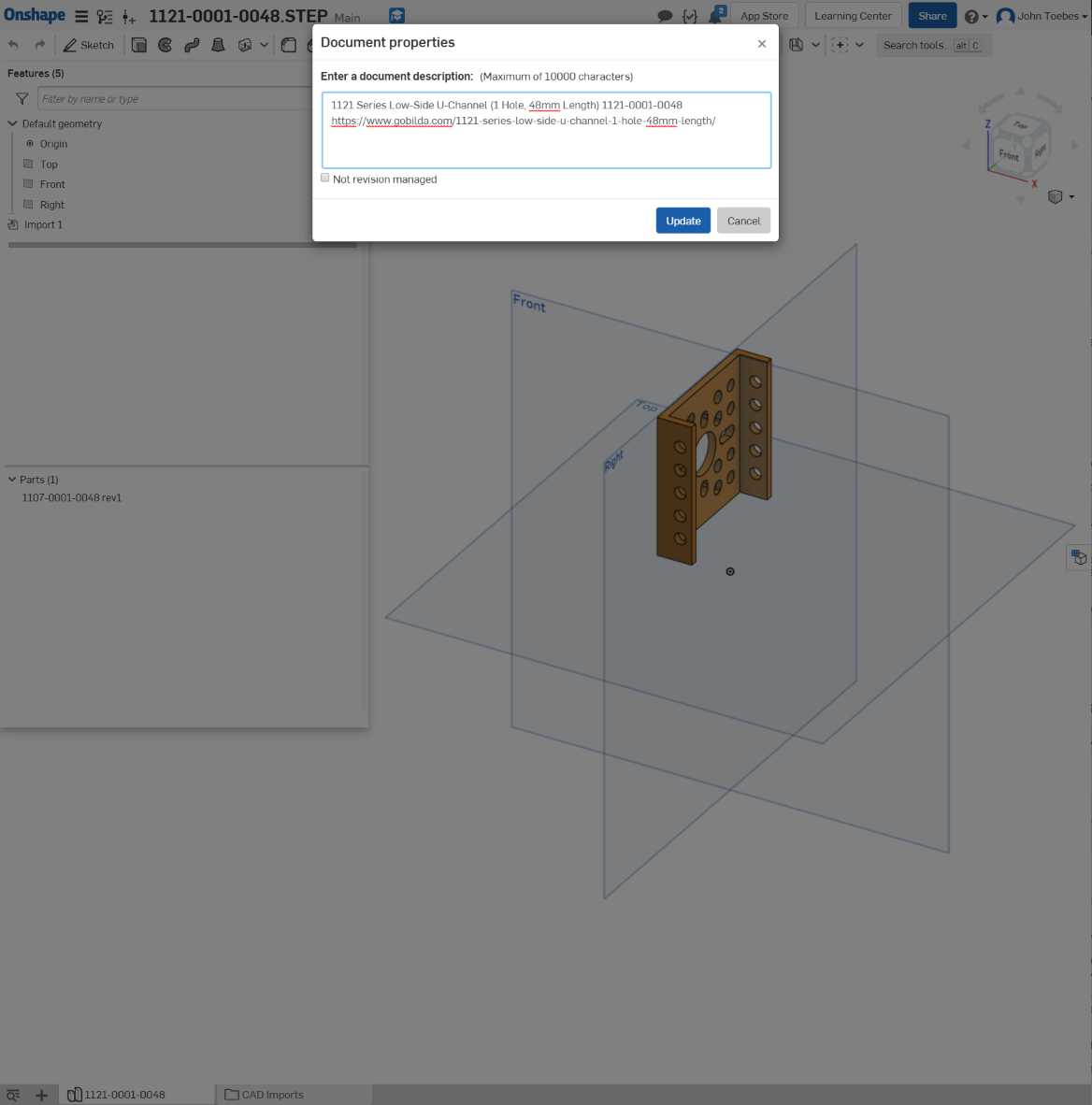Open dropdown next to Thicken tool
This screenshot has height=1105, width=1092.
click(x=264, y=45)
